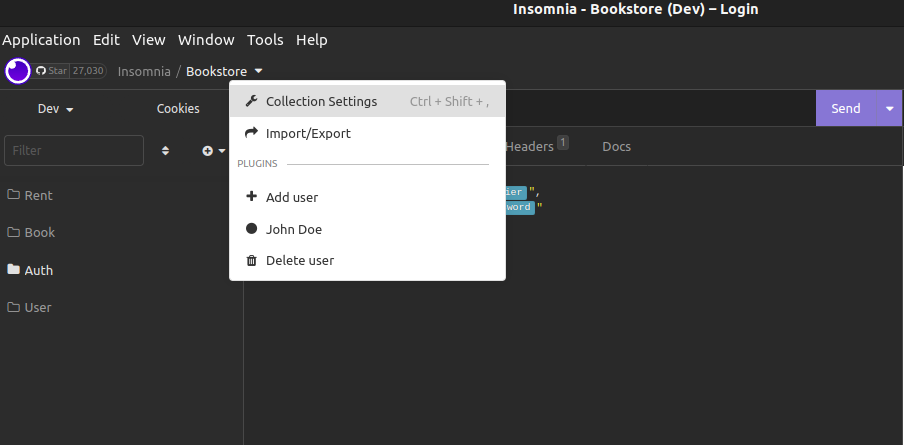Open the Send options dropdown arrow
Viewport: 904px width, 445px height.
pos(889,108)
